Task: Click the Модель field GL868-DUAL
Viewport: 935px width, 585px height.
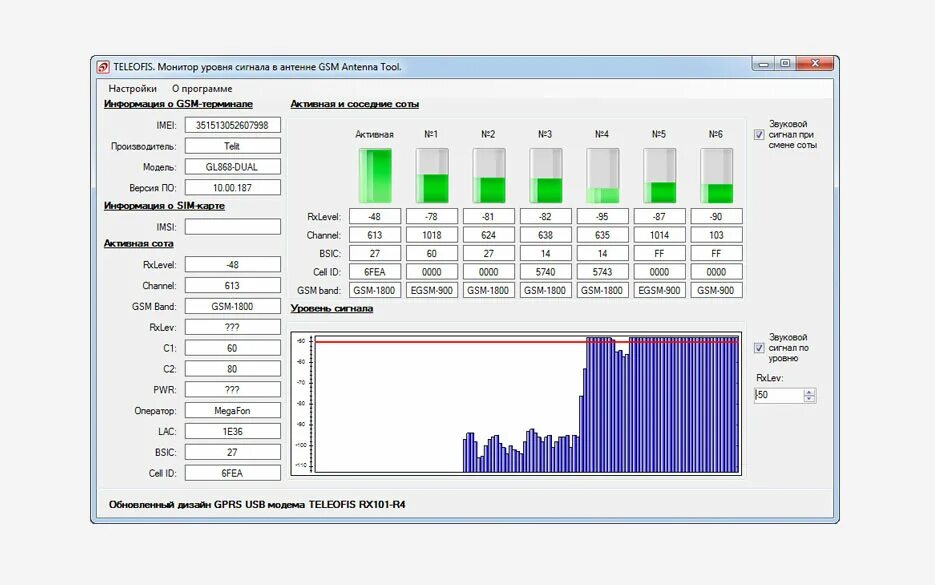Action: point(233,167)
